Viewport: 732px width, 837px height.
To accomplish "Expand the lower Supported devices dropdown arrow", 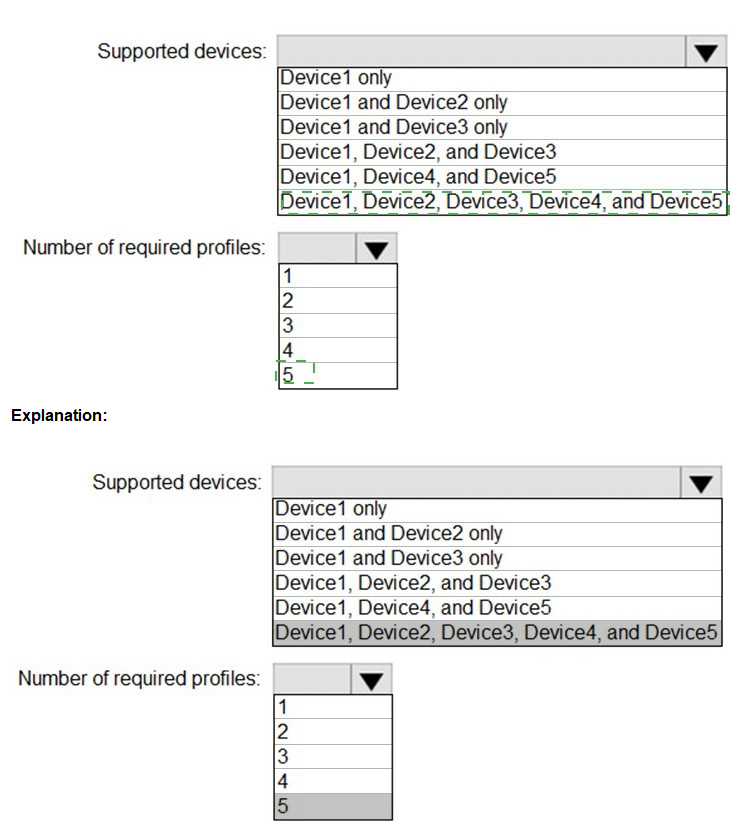I will (x=701, y=484).
